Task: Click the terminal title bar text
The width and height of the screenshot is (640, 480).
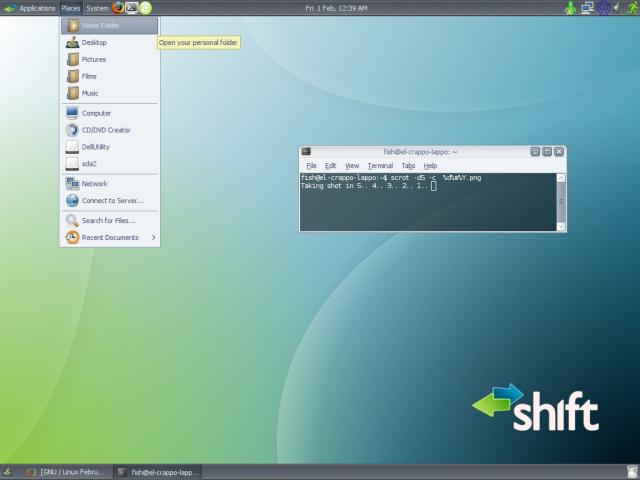Action: point(420,151)
